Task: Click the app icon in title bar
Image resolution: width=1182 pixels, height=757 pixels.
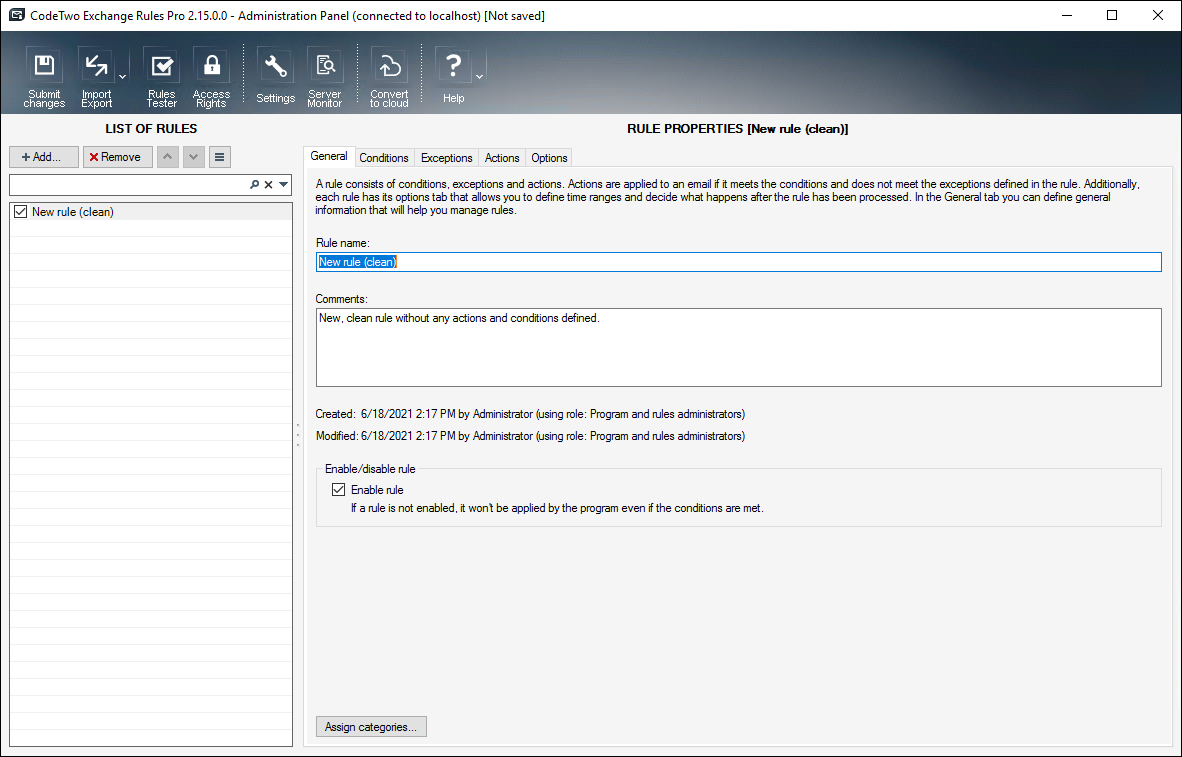Action: (17, 15)
